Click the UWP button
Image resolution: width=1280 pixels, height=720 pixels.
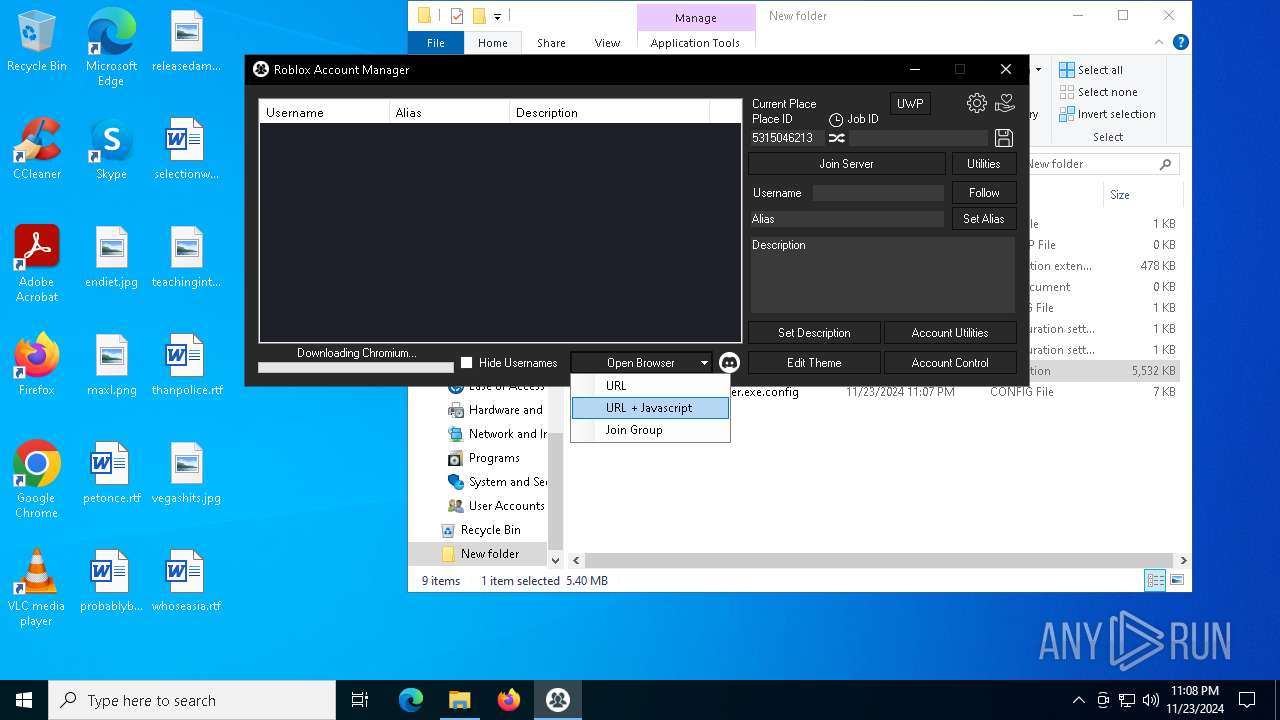coord(910,104)
